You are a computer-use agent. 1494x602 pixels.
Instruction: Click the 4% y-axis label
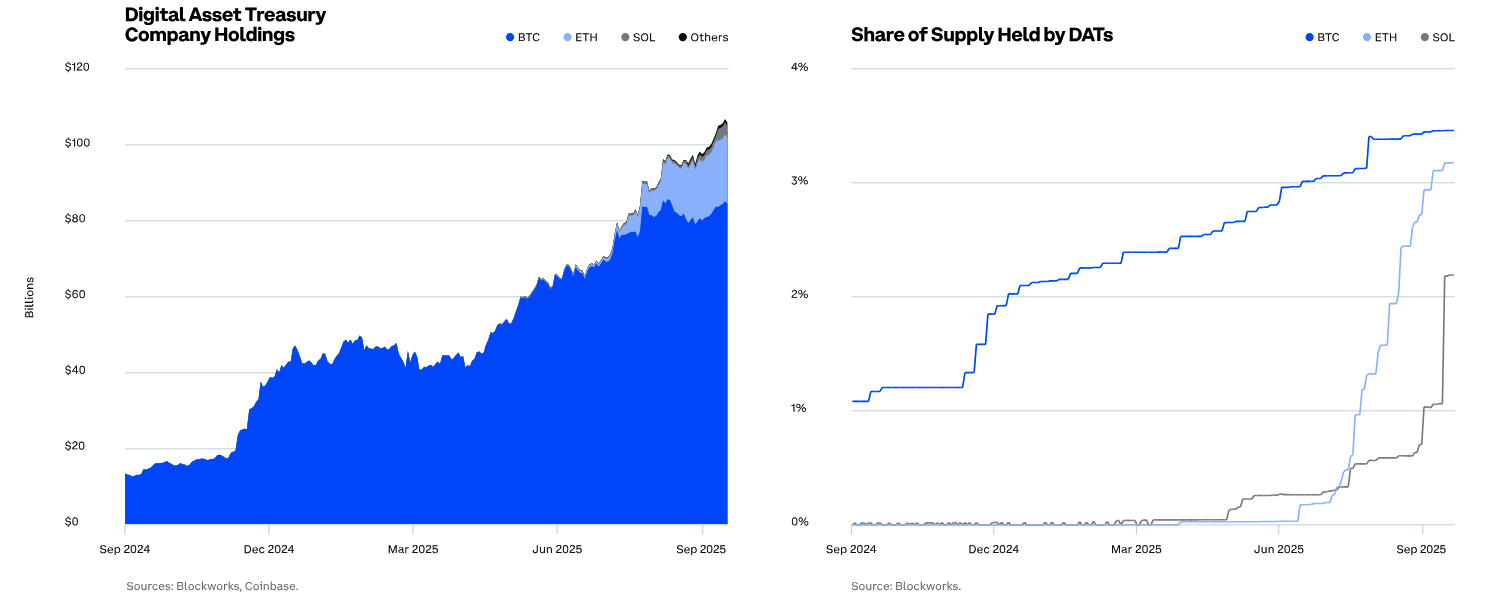799,67
